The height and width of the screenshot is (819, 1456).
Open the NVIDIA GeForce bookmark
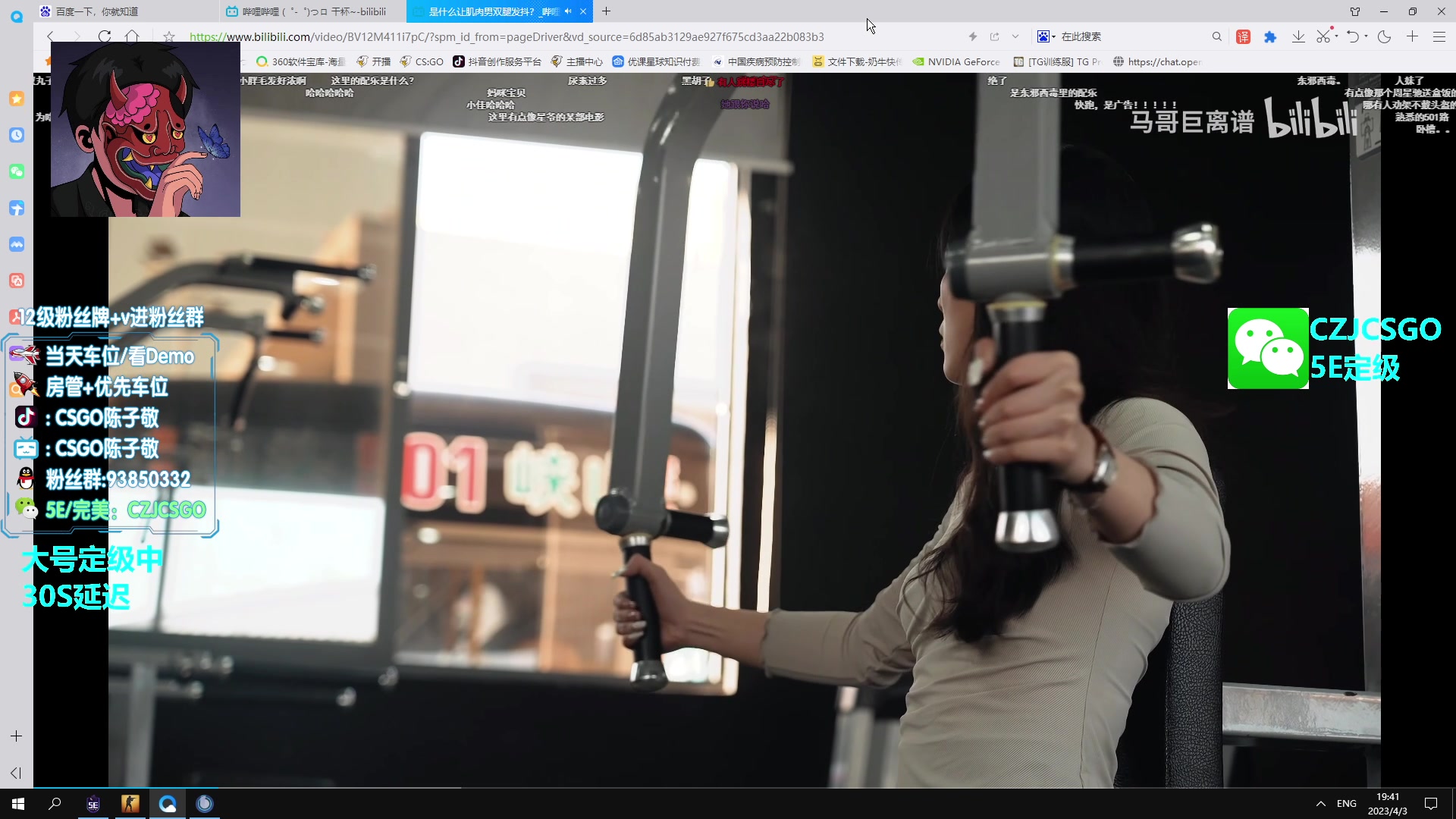pyautogui.click(x=955, y=61)
